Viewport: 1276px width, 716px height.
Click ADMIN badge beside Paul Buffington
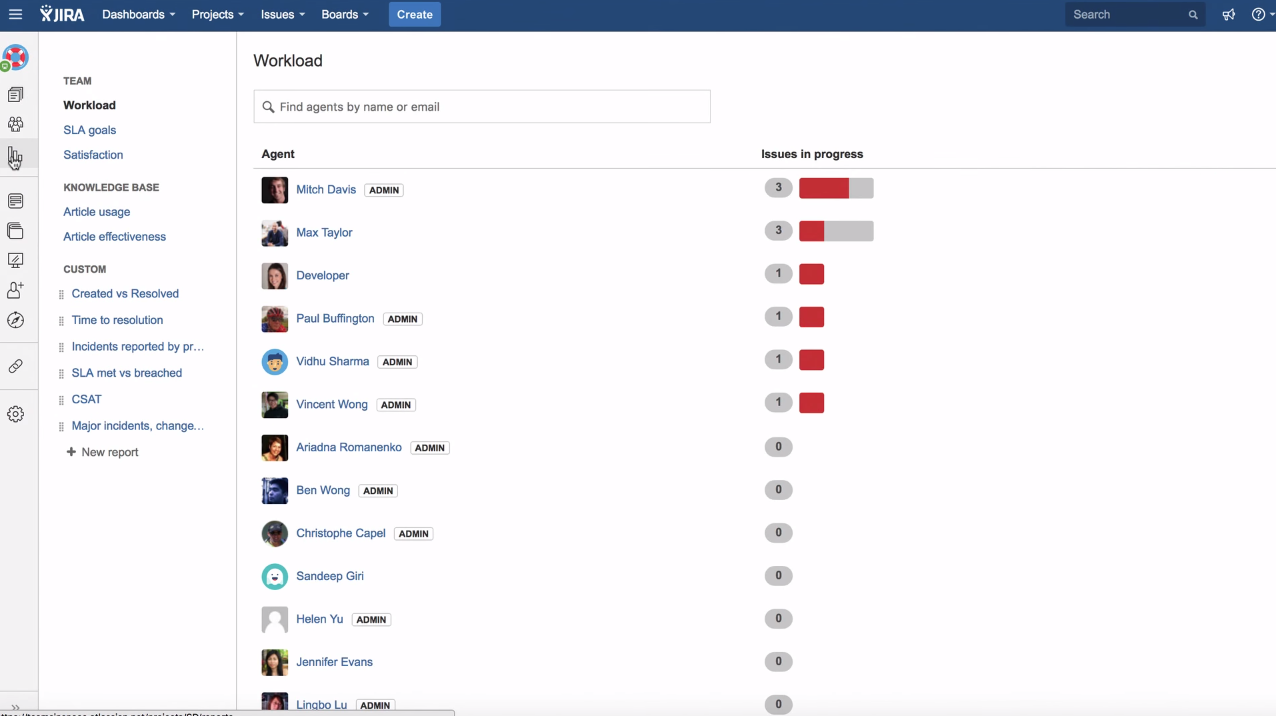pyautogui.click(x=403, y=320)
